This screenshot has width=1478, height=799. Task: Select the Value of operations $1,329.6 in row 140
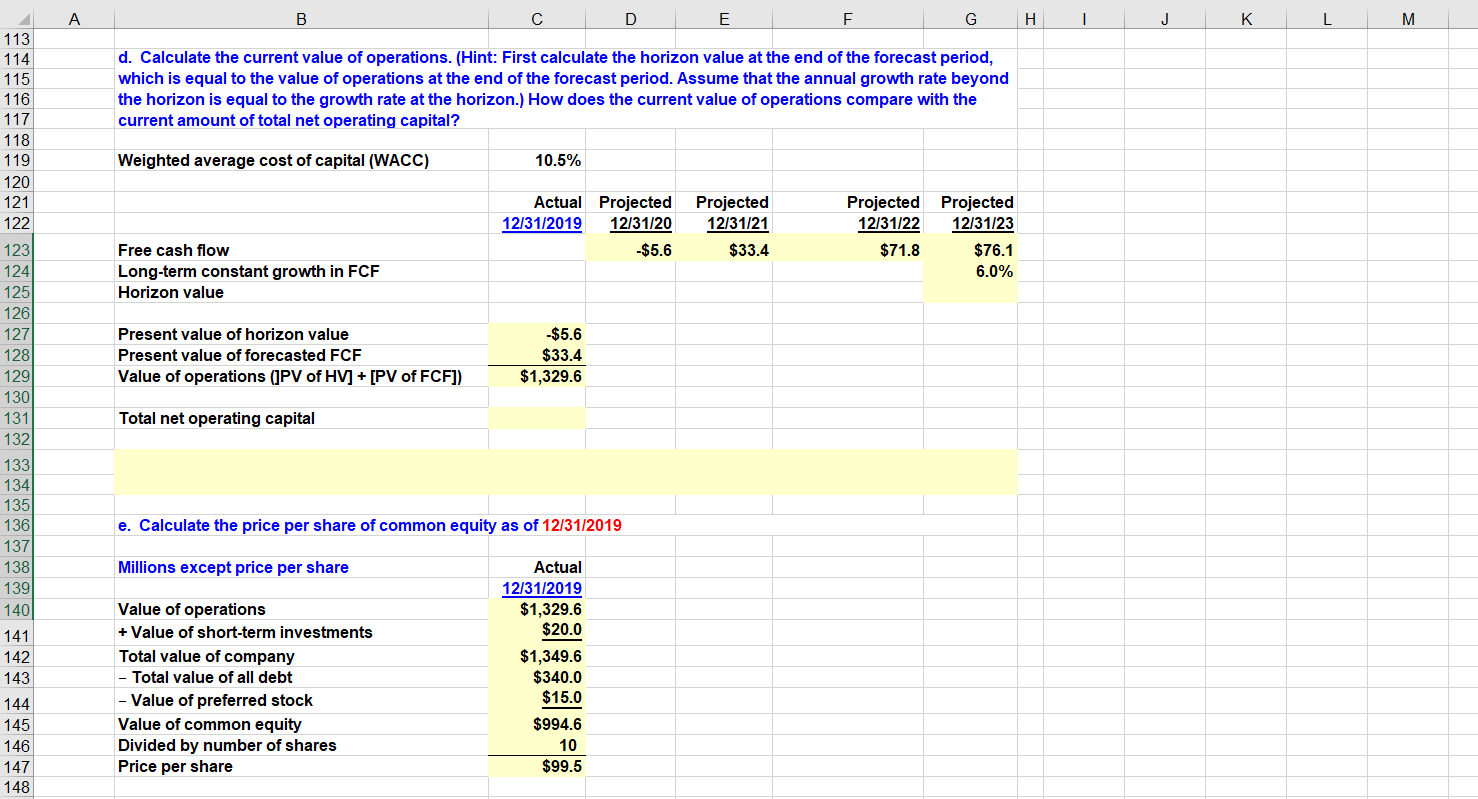point(537,609)
